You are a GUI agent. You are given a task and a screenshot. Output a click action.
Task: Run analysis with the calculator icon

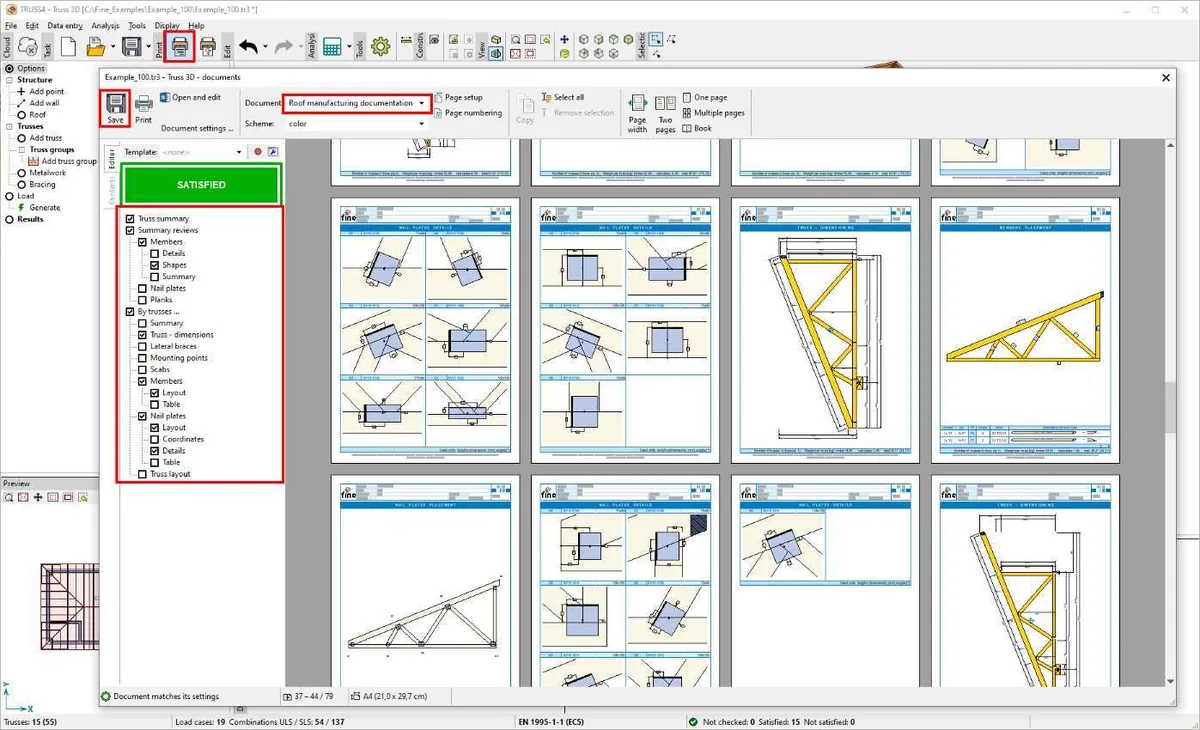(x=332, y=46)
